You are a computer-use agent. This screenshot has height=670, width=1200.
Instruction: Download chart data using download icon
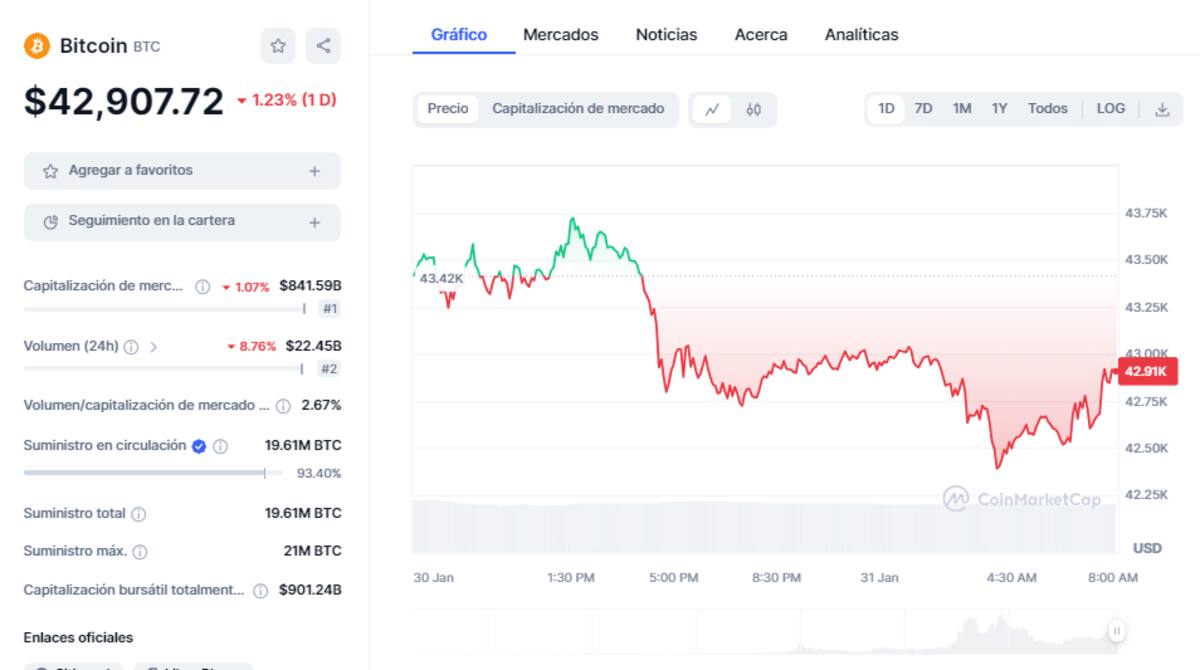pyautogui.click(x=1162, y=110)
